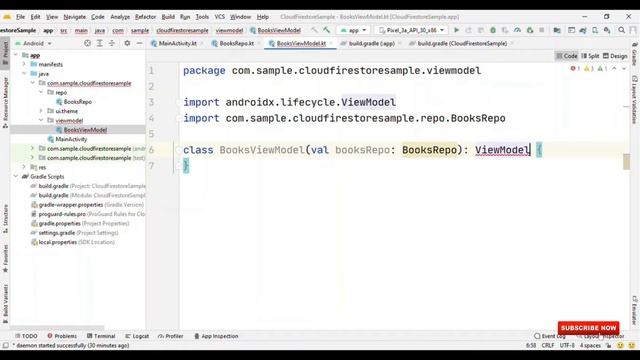The width and height of the screenshot is (640, 360).
Task: Collapse the viewmodel package
Action: [41, 120]
